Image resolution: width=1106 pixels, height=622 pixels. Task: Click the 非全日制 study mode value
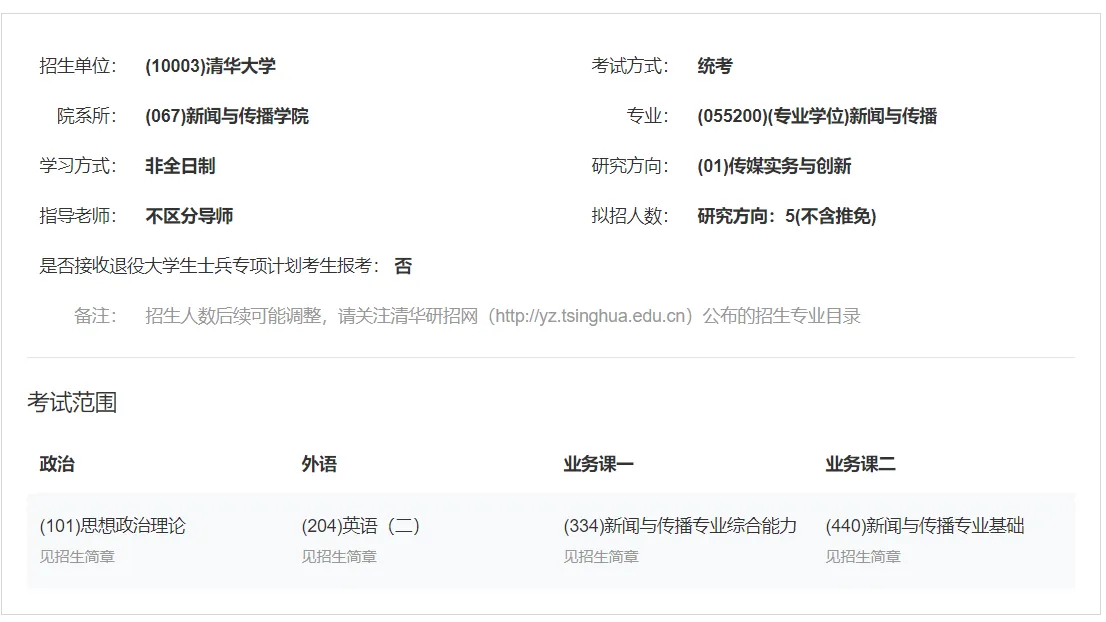pyautogui.click(x=180, y=166)
